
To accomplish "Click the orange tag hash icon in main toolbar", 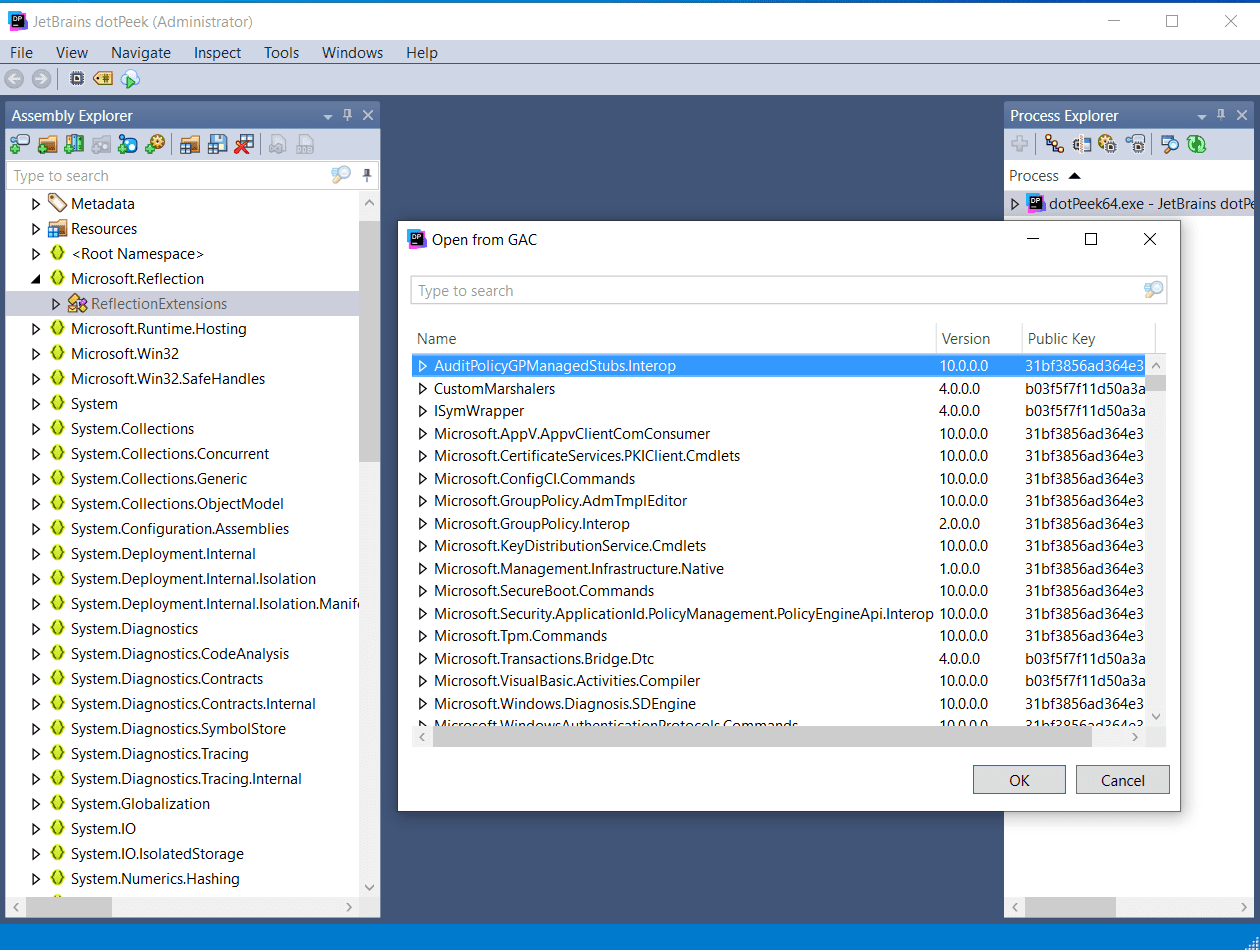I will tap(103, 78).
